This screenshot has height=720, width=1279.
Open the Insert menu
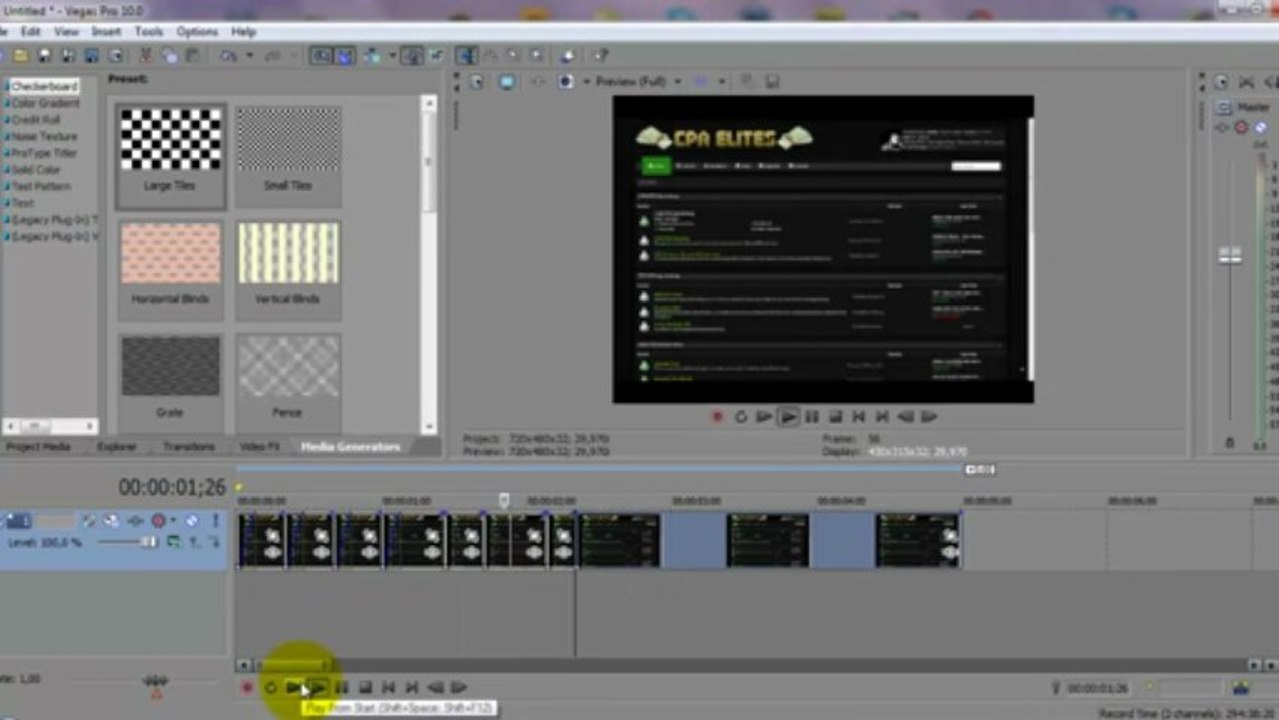(106, 32)
